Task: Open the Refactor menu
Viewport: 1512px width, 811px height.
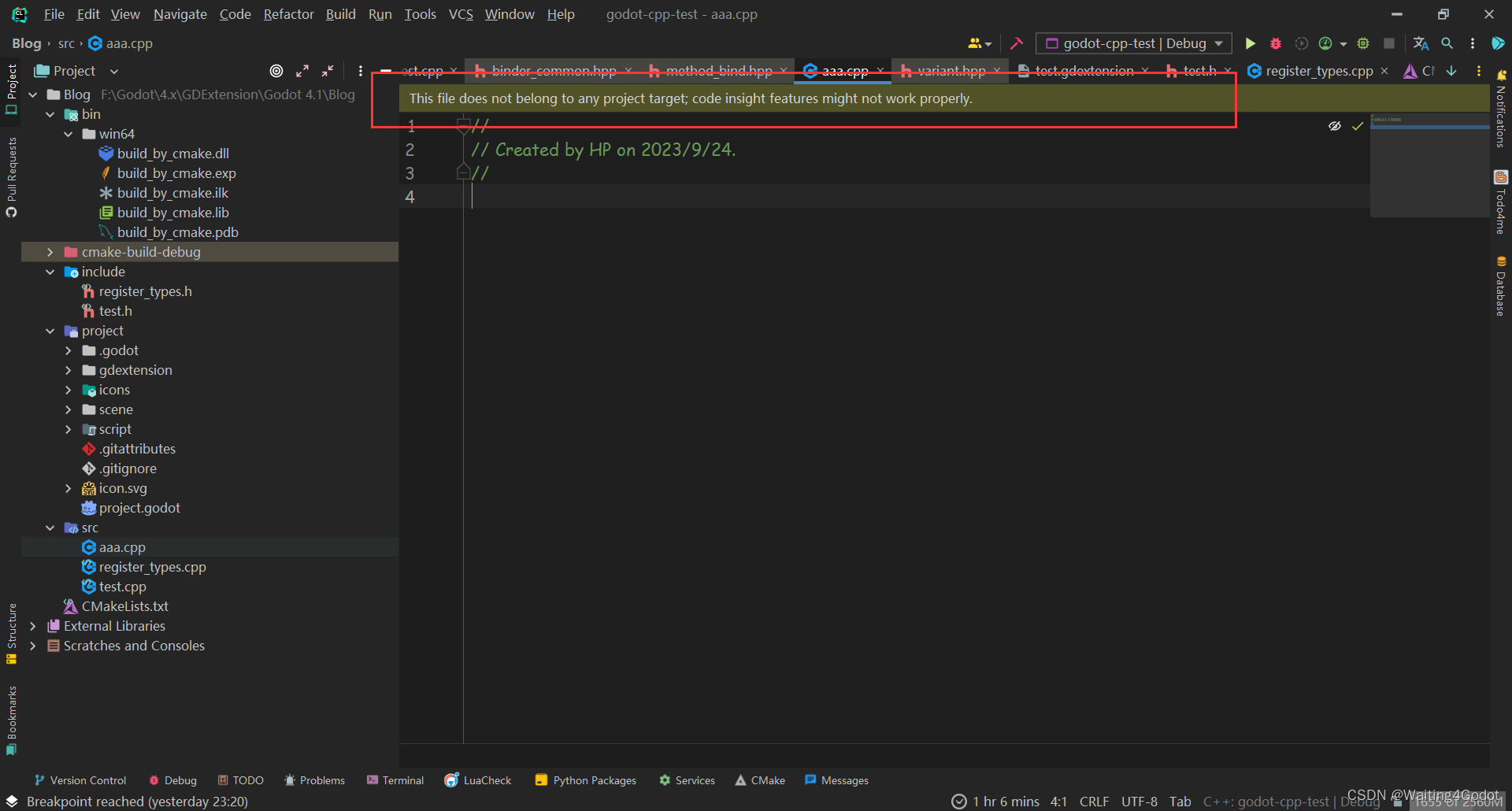Action: click(288, 14)
